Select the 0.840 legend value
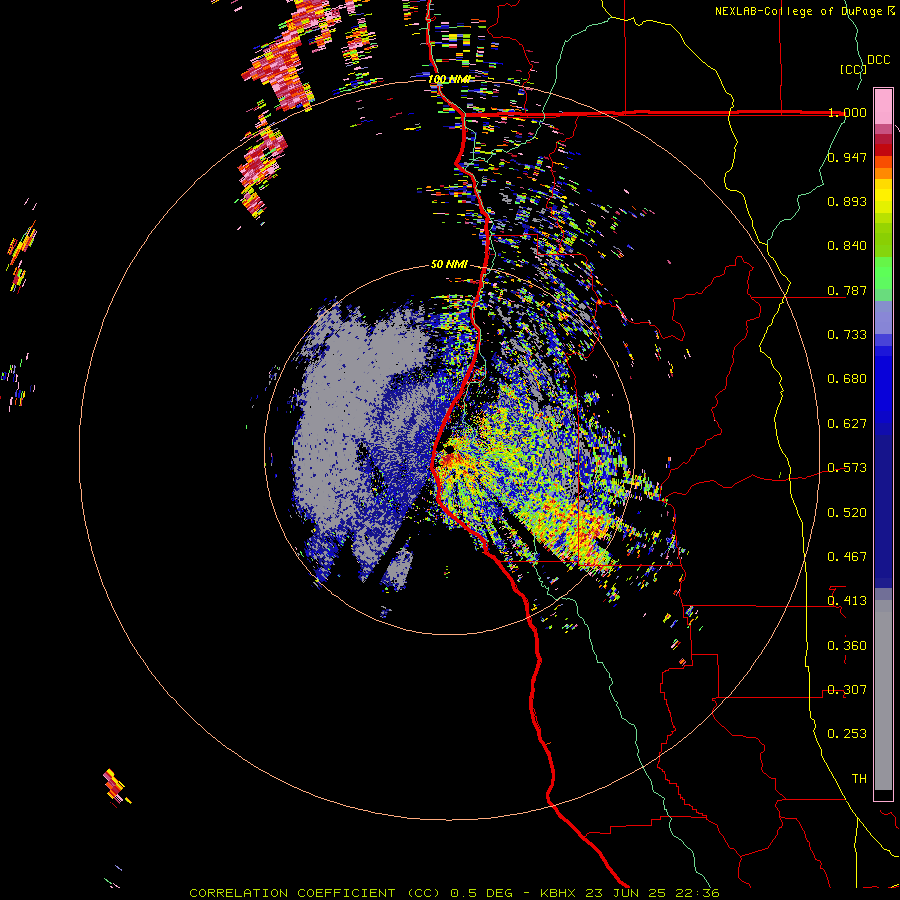The width and height of the screenshot is (900, 900). click(847, 246)
